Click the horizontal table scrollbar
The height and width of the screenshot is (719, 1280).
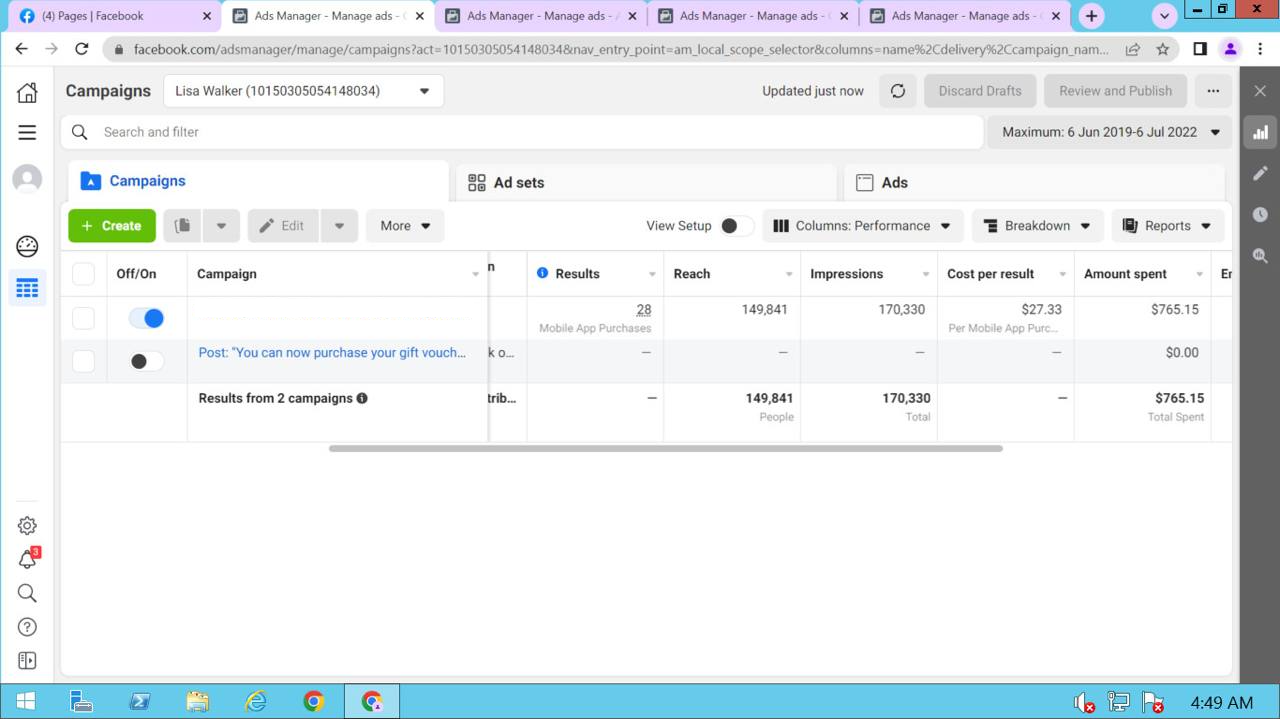(666, 448)
